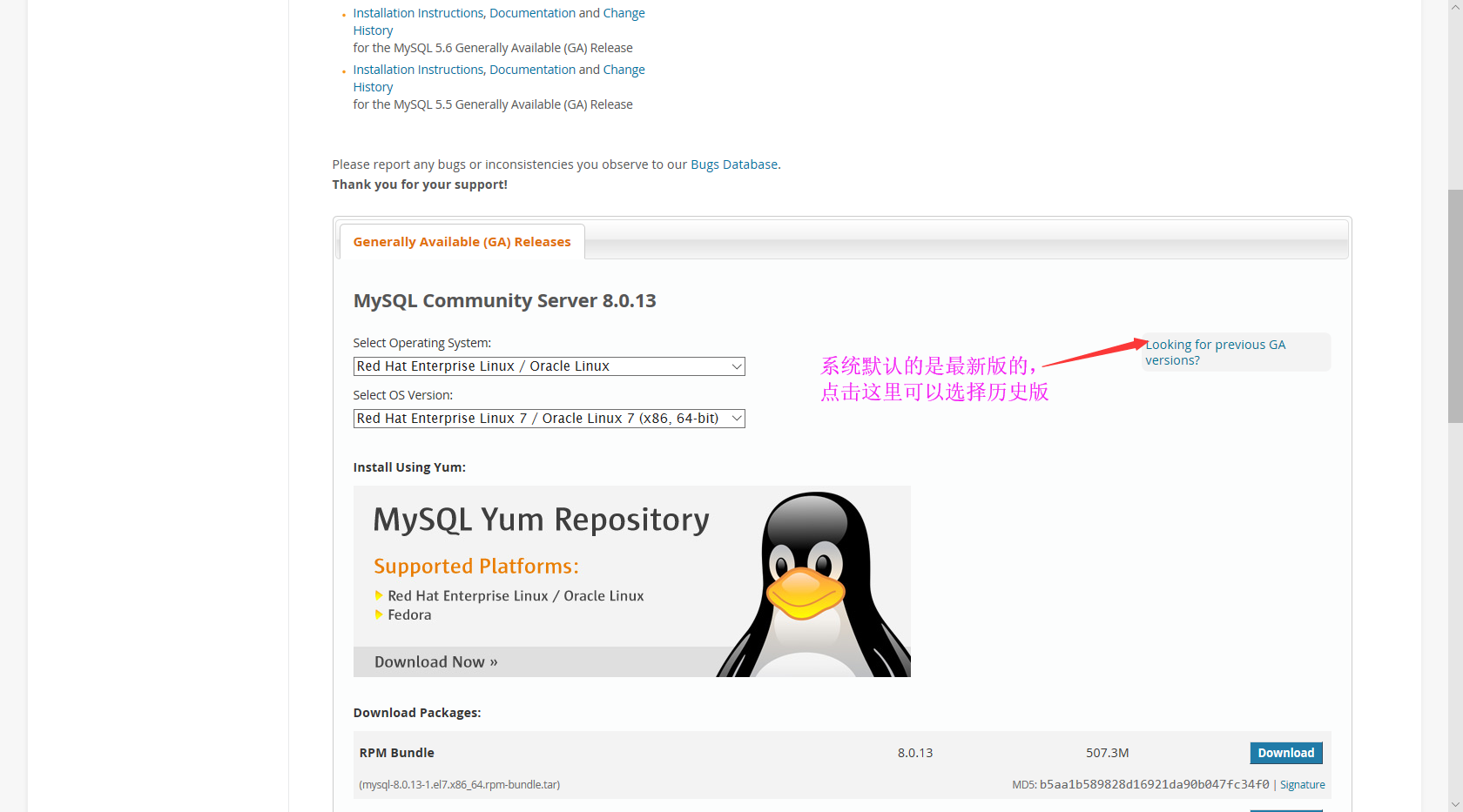Open the Select OS Version dropdown
The width and height of the screenshot is (1463, 812).
click(x=549, y=419)
